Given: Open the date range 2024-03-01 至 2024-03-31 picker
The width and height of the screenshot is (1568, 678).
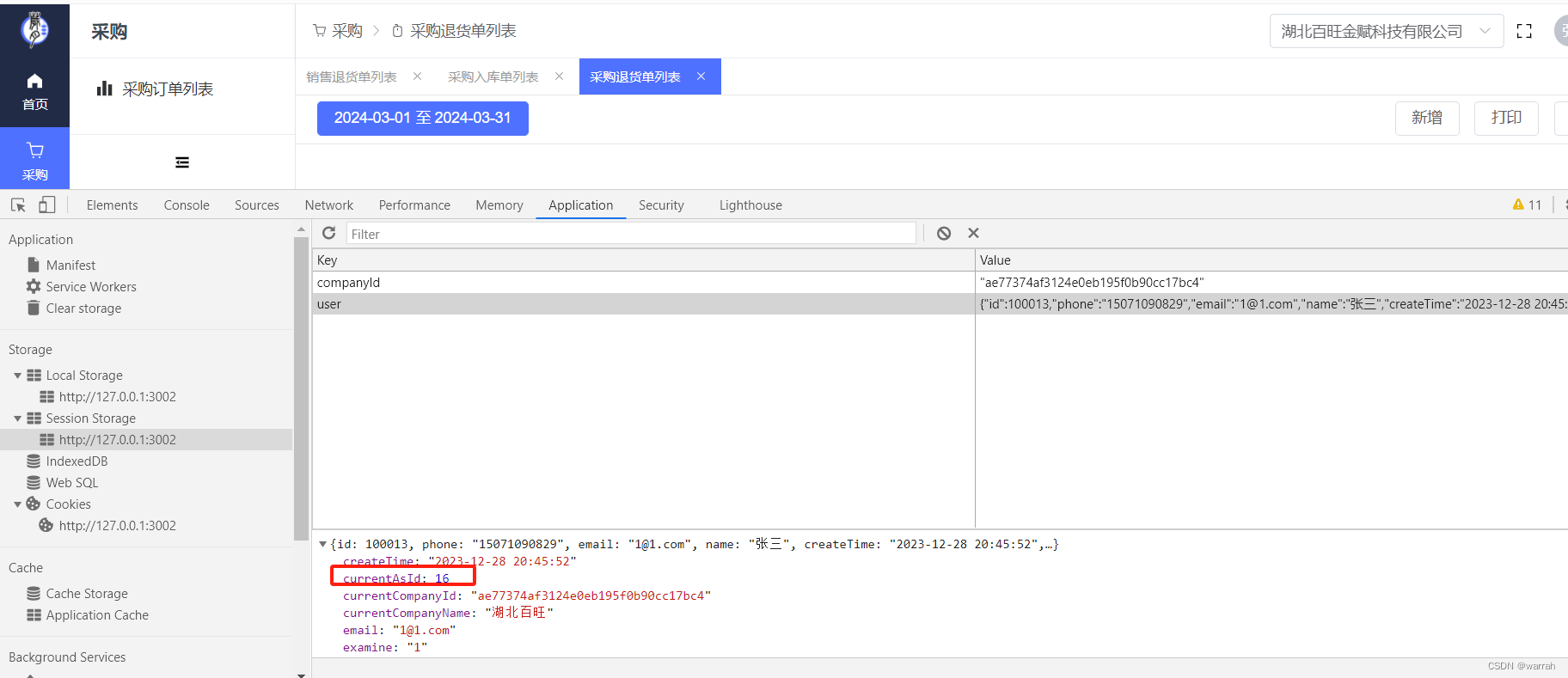Looking at the screenshot, I should pos(423,118).
